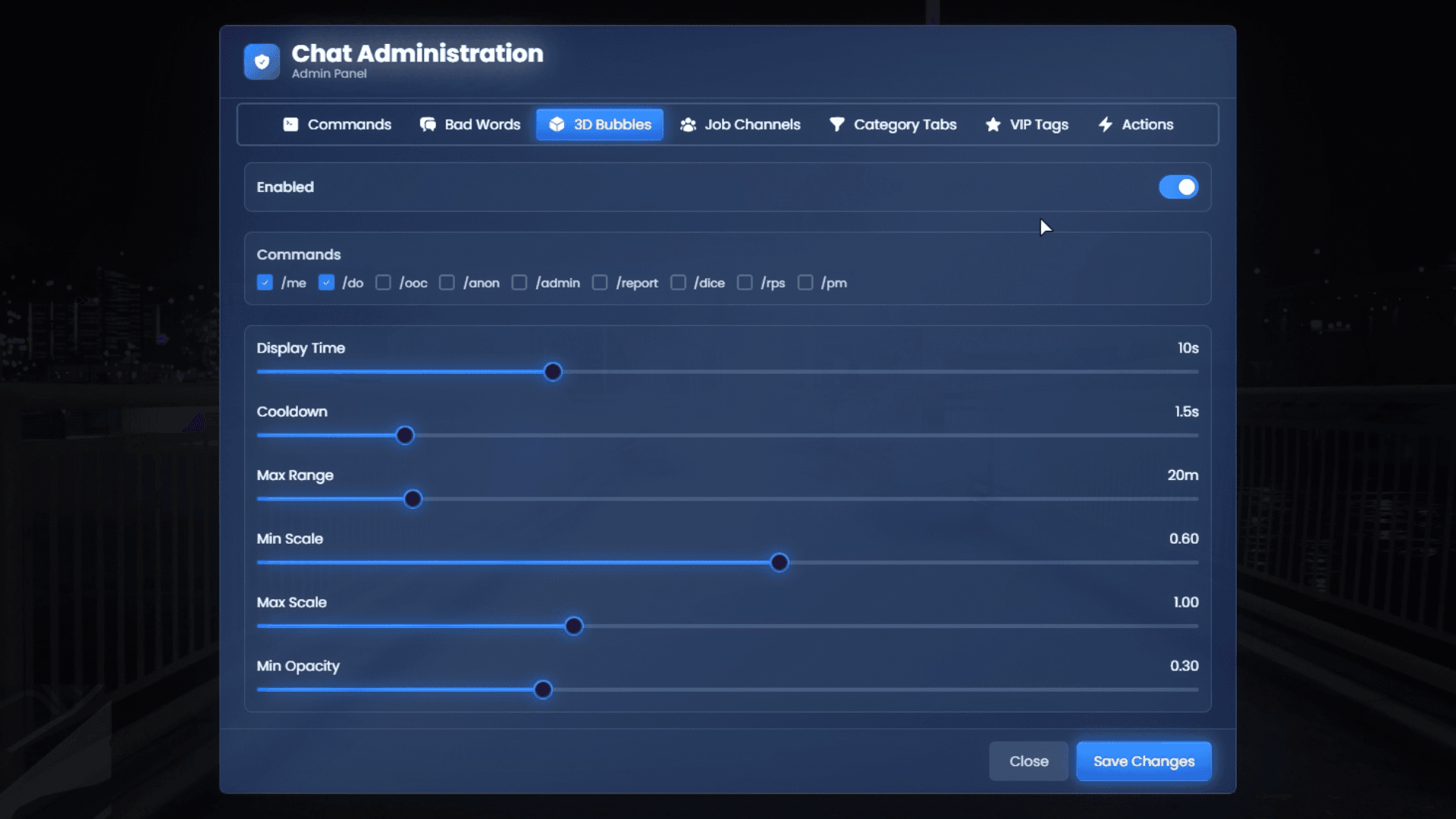Click the Bad Words chat bubble icon

click(428, 124)
